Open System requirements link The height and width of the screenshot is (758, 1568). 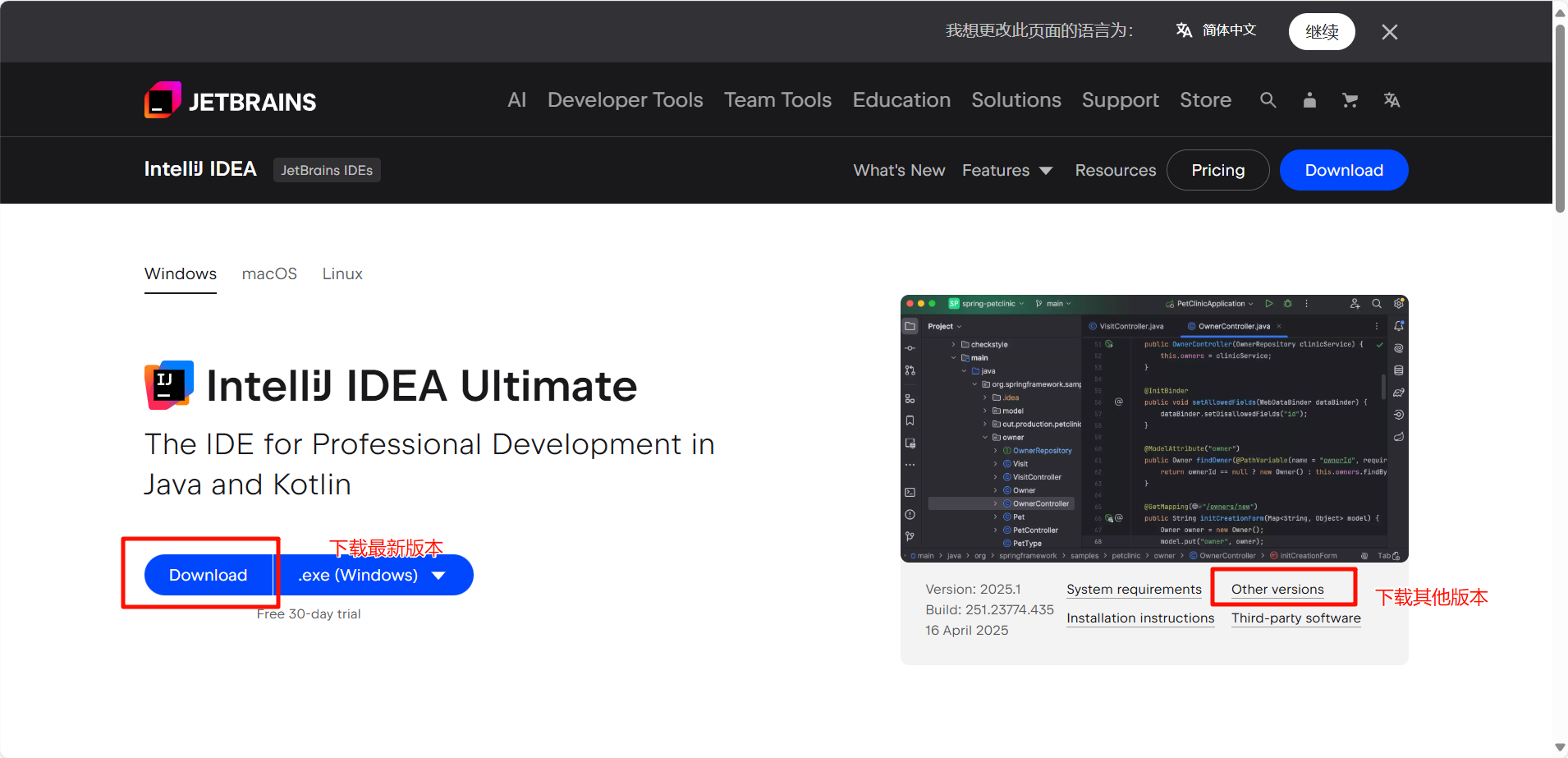[1134, 590]
